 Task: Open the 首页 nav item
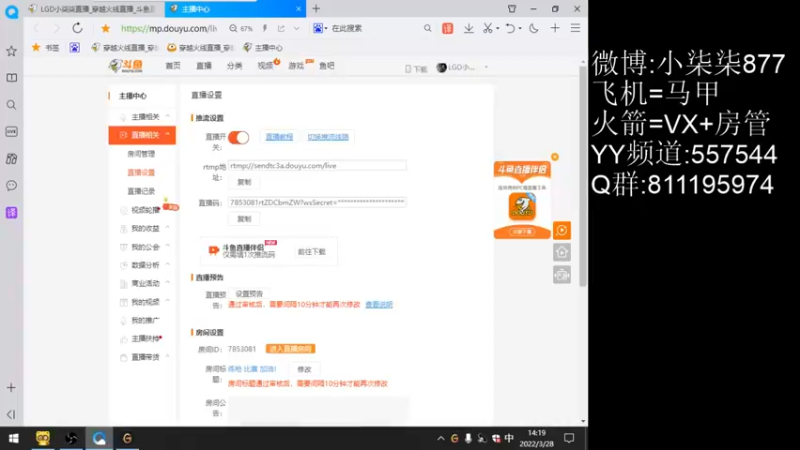(x=173, y=66)
